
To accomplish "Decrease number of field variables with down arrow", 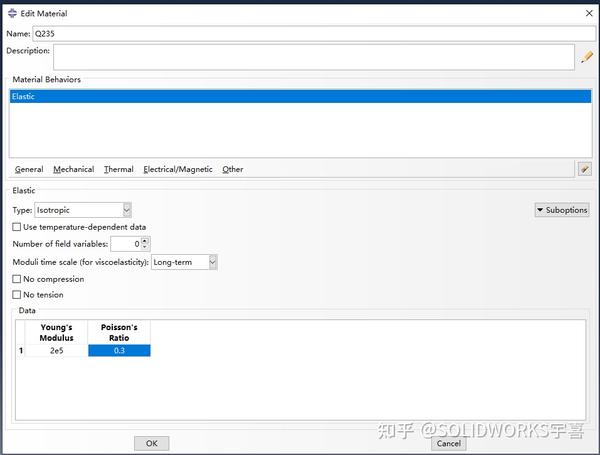I will [x=145, y=246].
